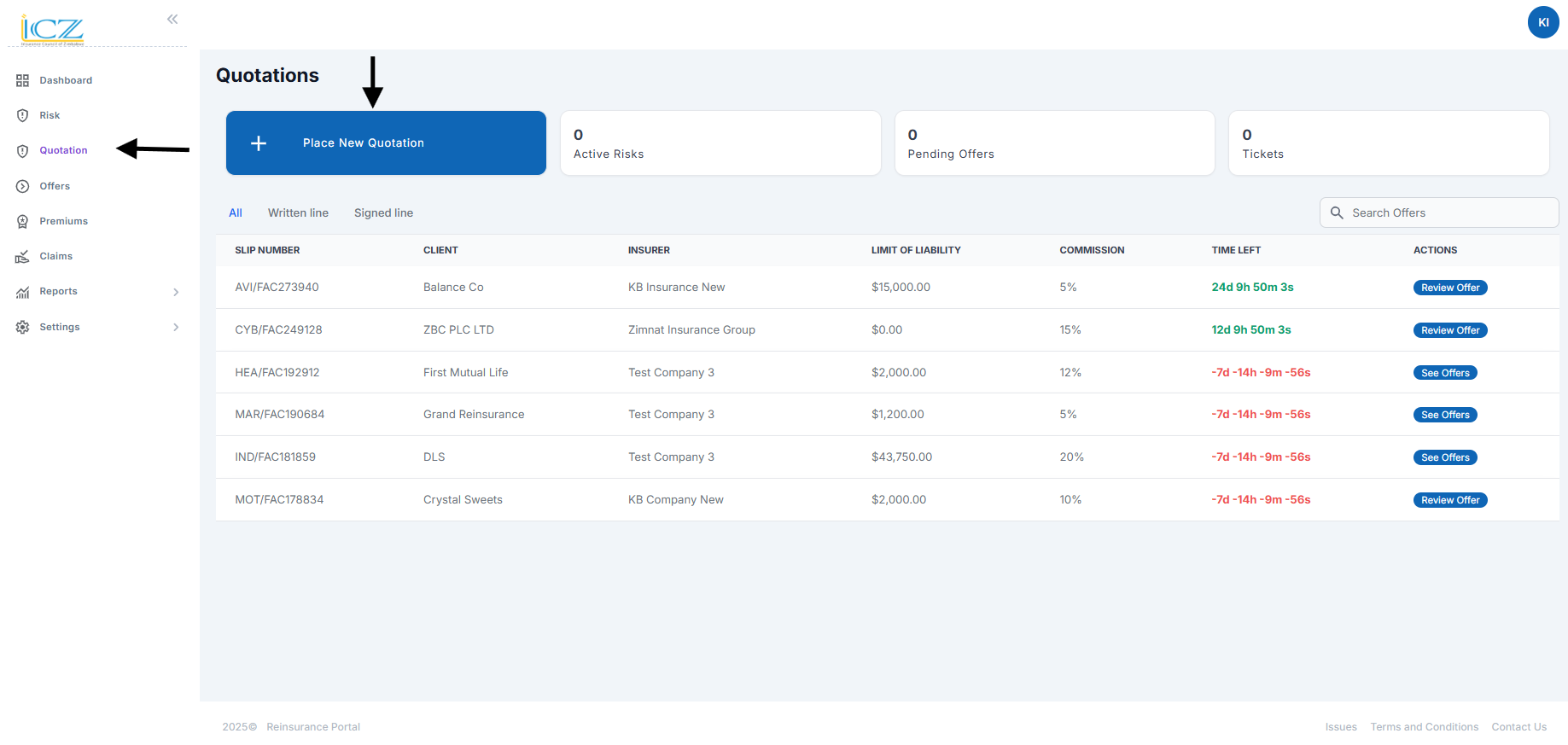
Task: Review Offer for slip AVI/FAC273940
Action: [1449, 288]
